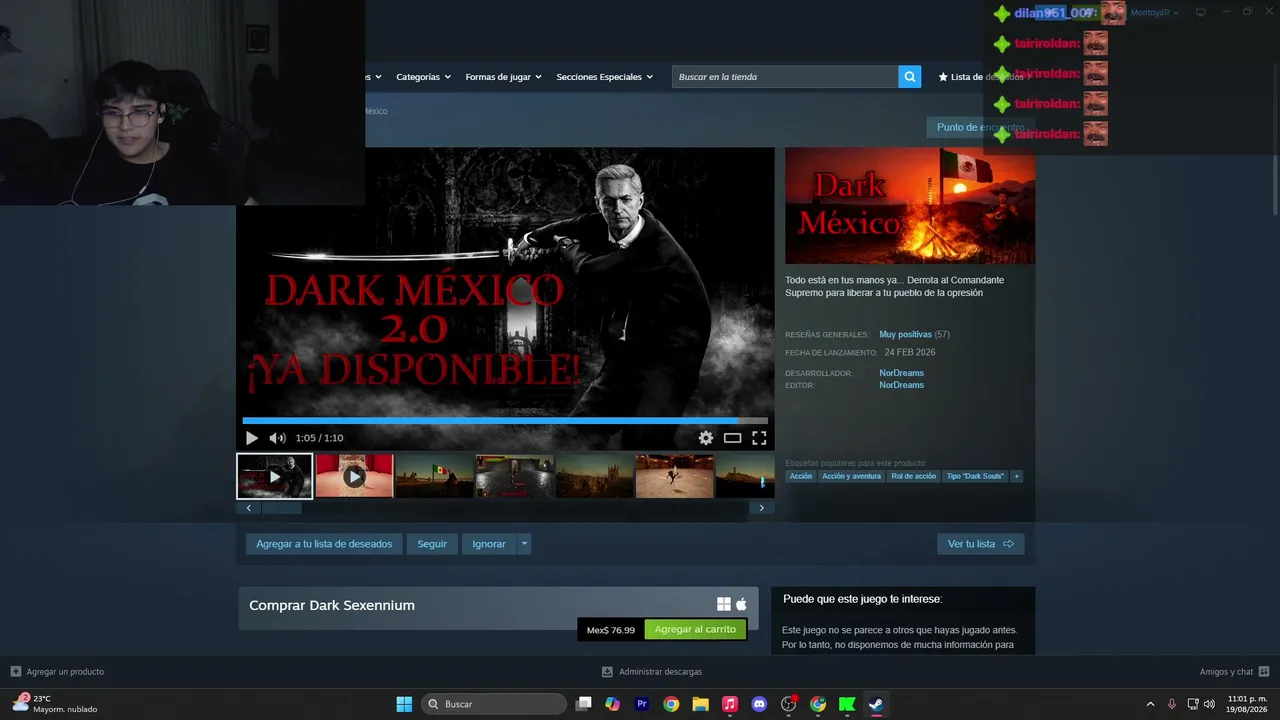The height and width of the screenshot is (720, 1280).
Task: Select the Rol de acción tag
Action: point(914,476)
